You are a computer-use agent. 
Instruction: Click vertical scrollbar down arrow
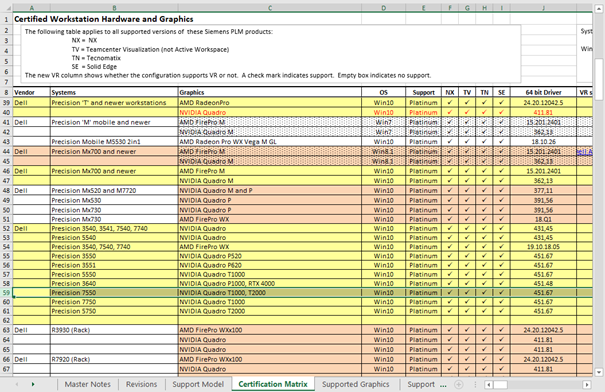coord(599,372)
